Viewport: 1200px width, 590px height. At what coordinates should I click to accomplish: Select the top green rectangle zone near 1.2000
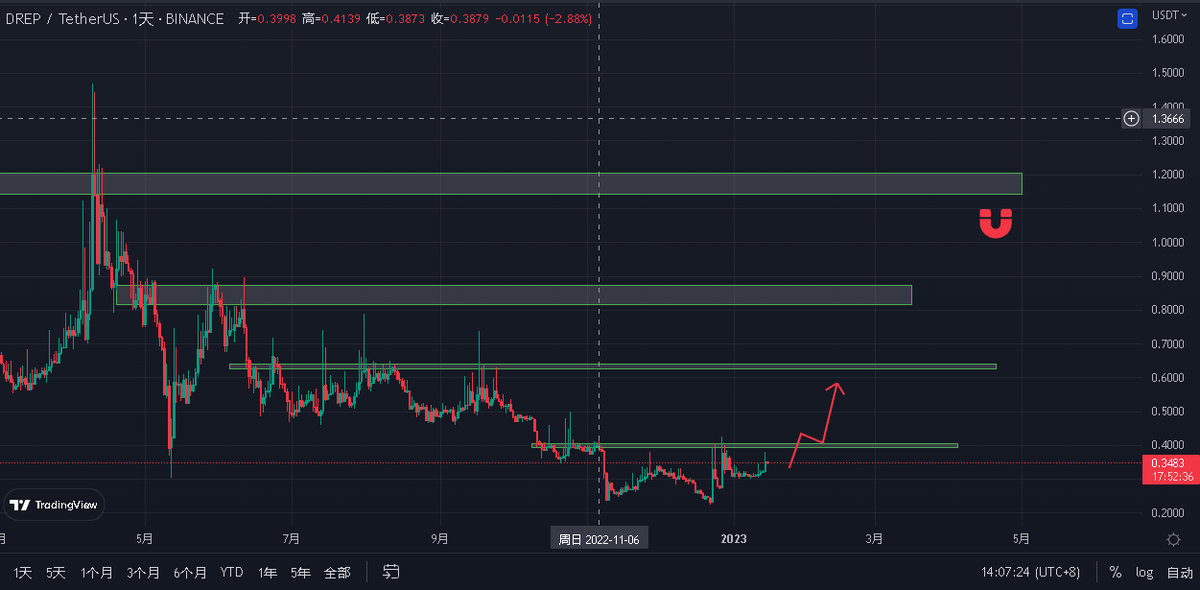pos(511,183)
